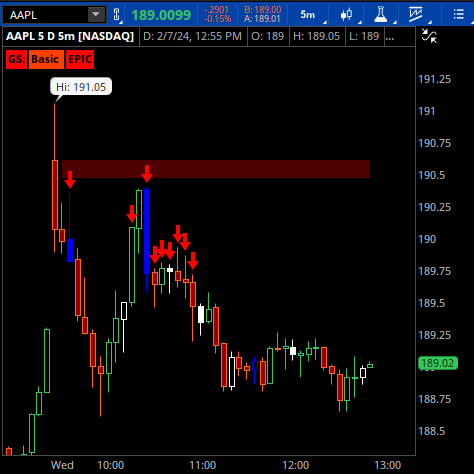Viewport: 474px width, 474px height.
Task: Open the candlestick chart style menu
Action: pyautogui.click(x=347, y=15)
